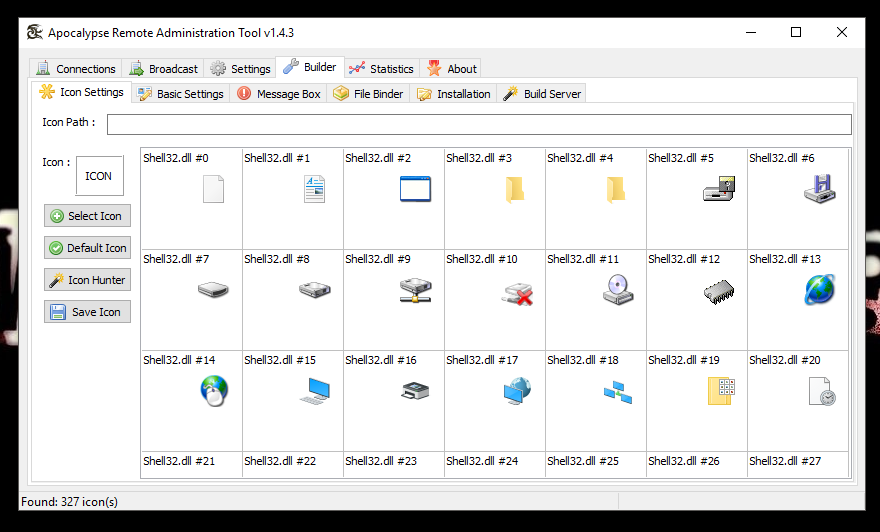Open the About tab
880x532 pixels.
pos(451,68)
